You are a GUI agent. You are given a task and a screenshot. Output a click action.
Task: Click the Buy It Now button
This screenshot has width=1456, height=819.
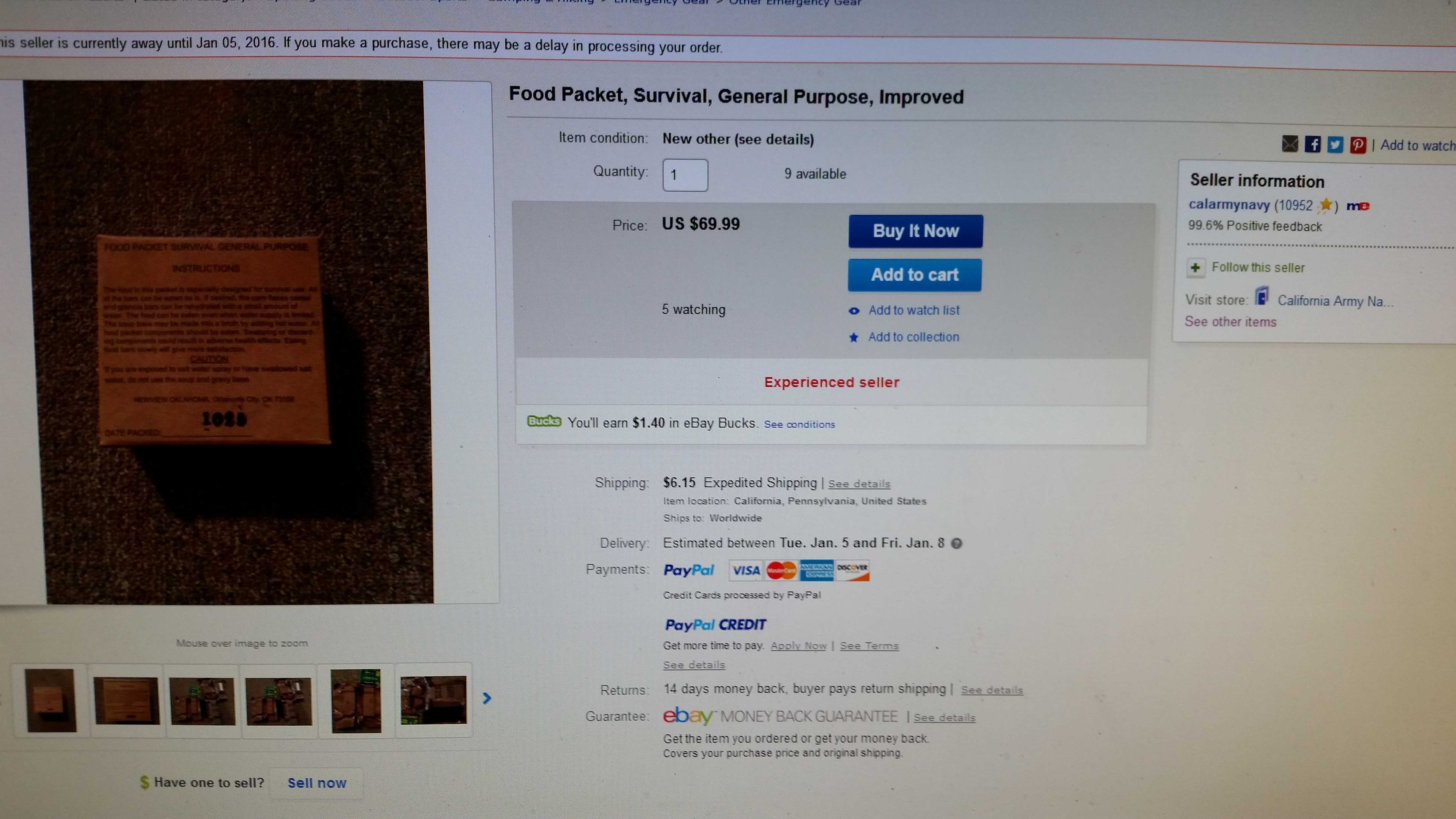point(916,231)
